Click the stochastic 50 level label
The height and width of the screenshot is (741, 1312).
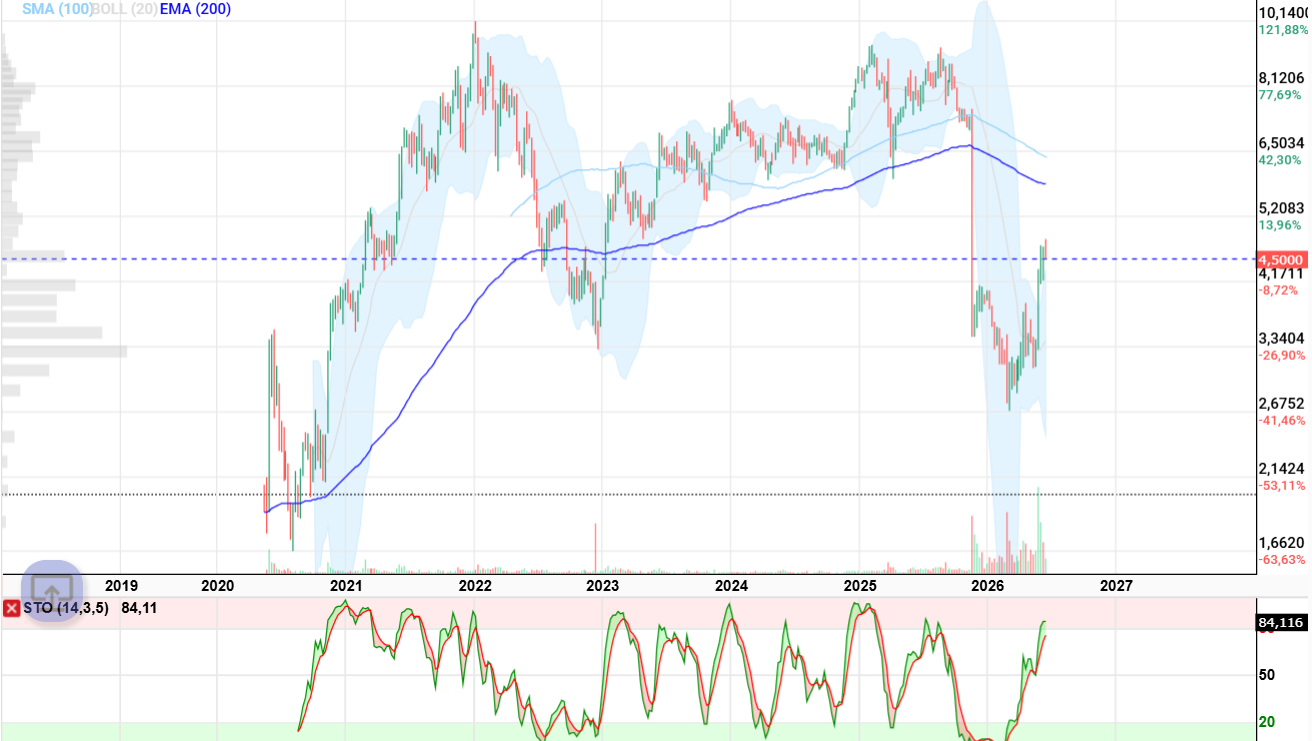[x=1266, y=675]
